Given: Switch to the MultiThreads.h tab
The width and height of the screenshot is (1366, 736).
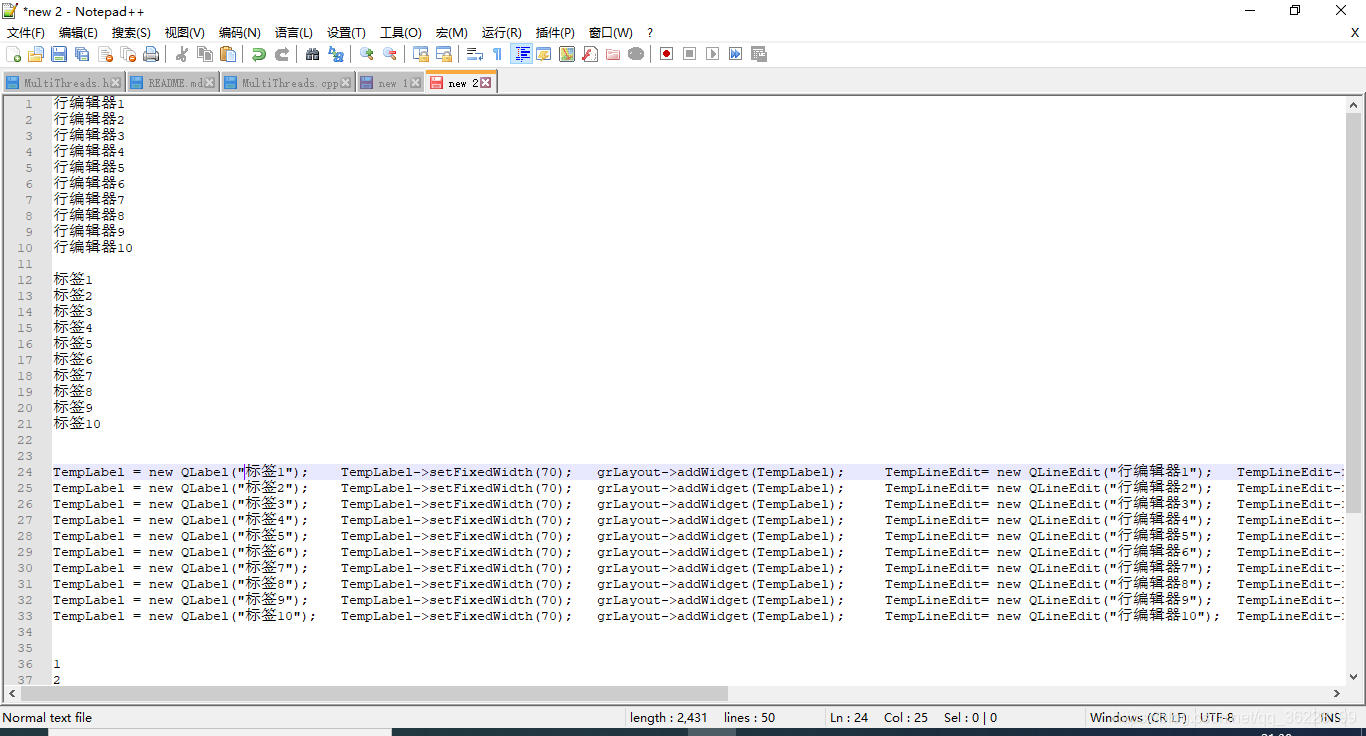Looking at the screenshot, I should (x=63, y=83).
